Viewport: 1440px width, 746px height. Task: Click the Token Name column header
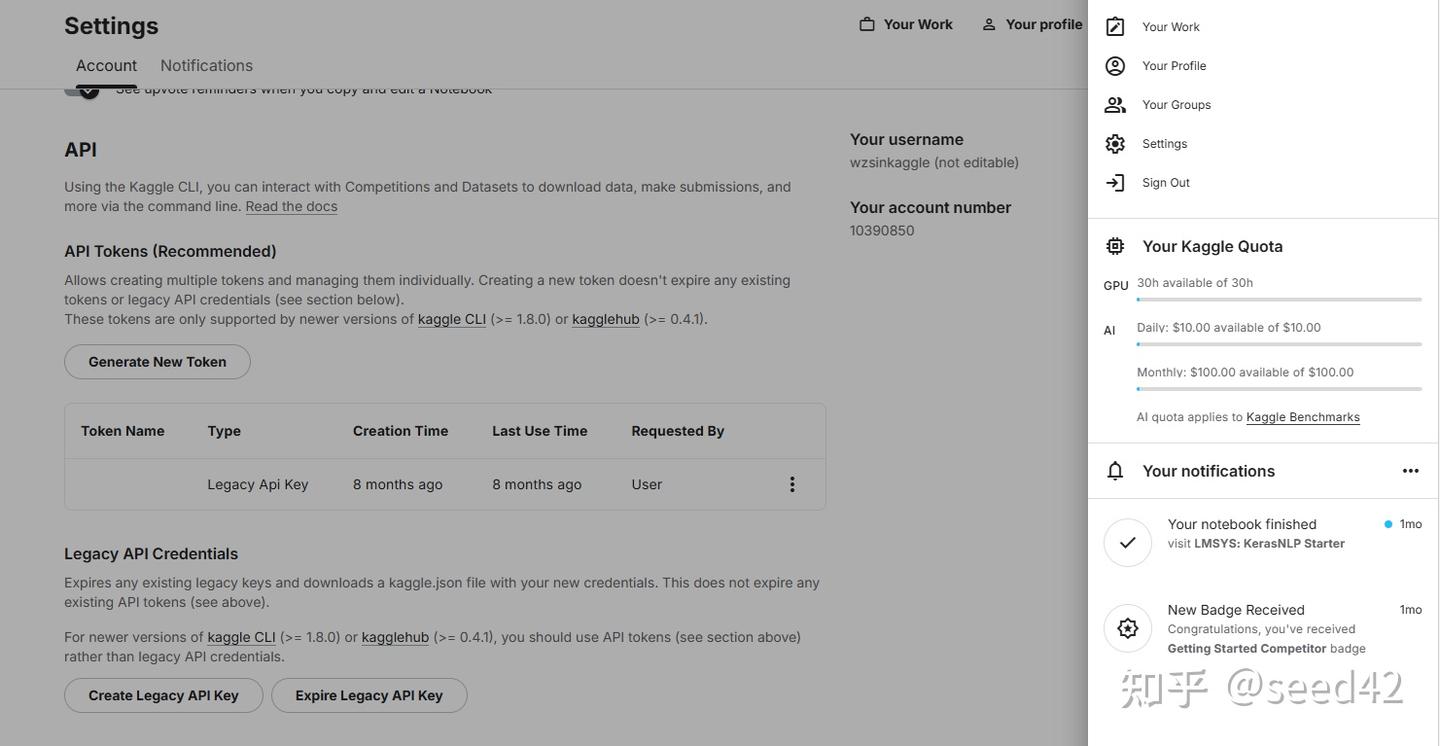coord(123,431)
